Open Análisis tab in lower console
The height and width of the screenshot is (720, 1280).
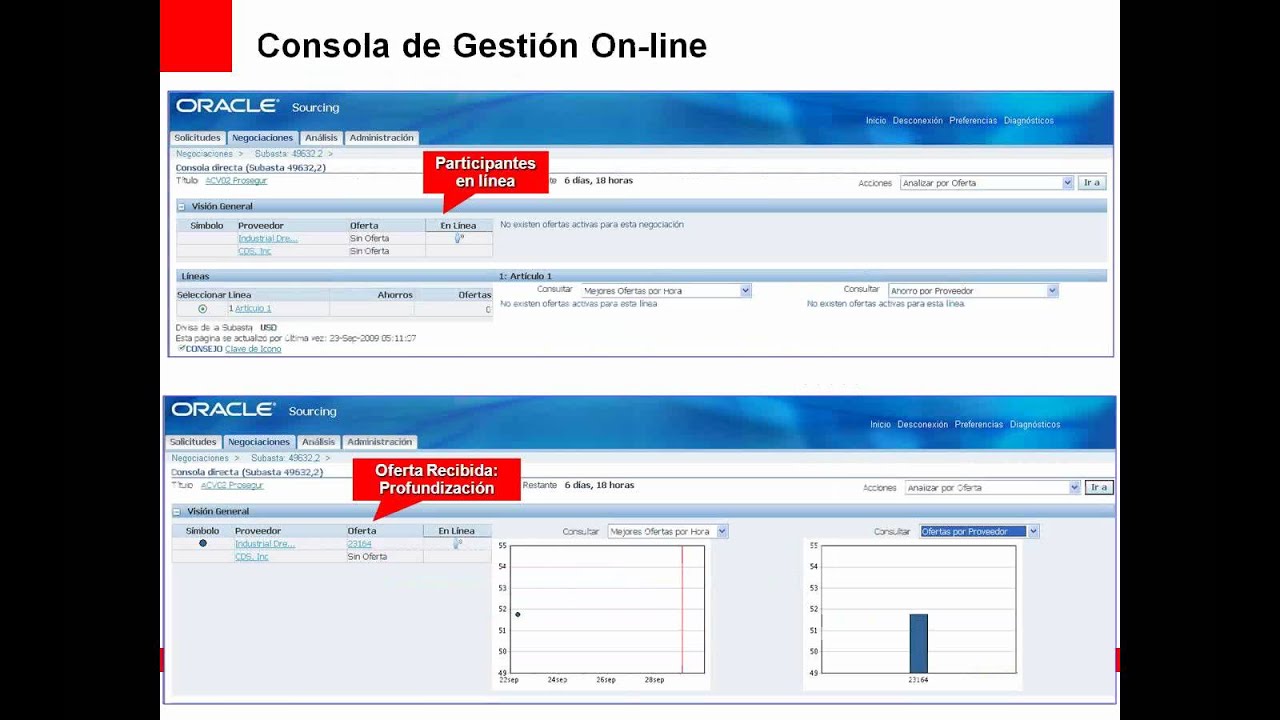(x=319, y=442)
